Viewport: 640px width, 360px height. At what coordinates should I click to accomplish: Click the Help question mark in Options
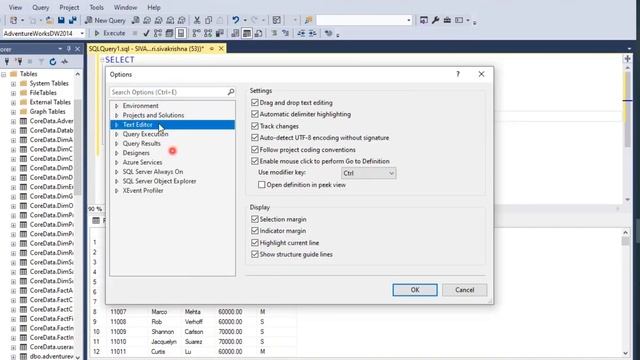click(x=458, y=74)
